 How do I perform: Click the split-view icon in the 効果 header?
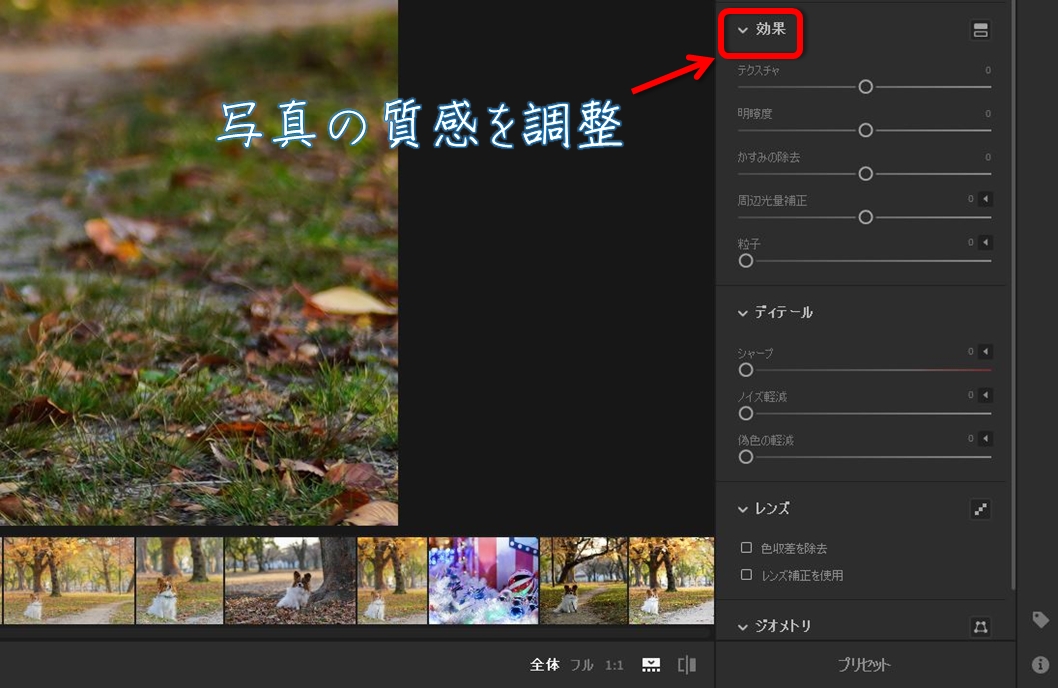pyautogui.click(x=980, y=30)
